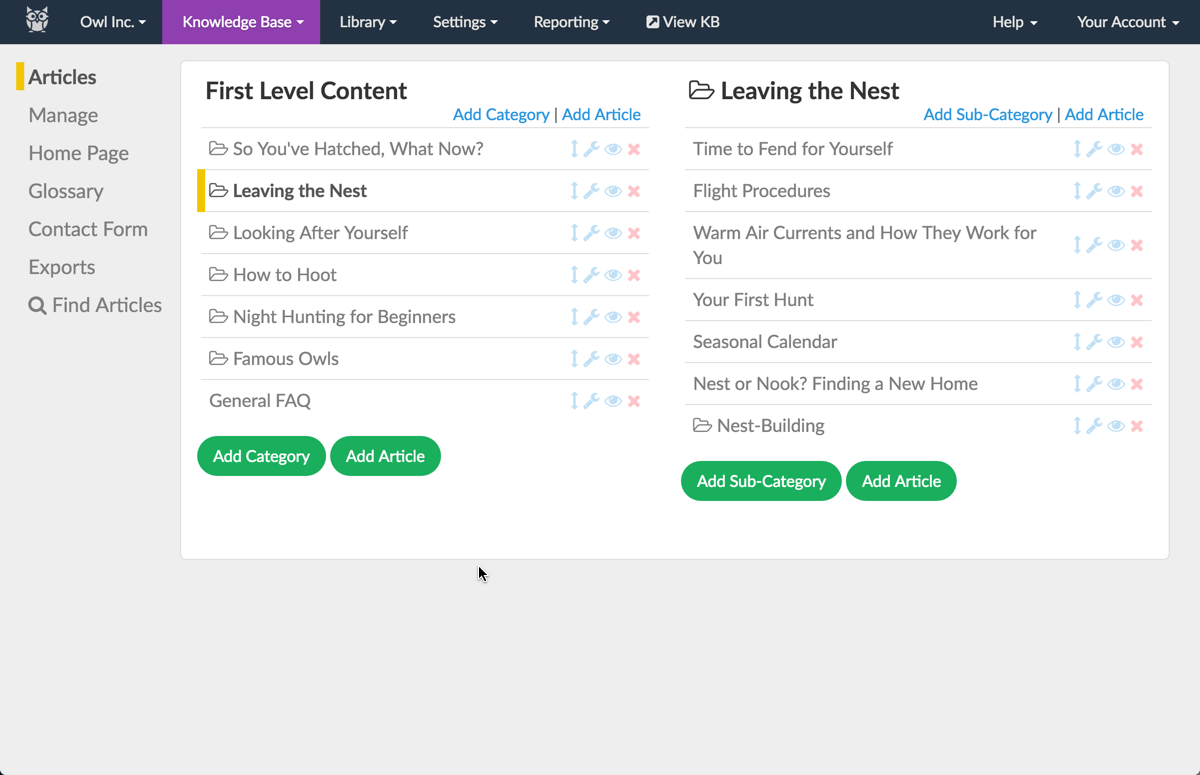Click the highlighted yellow marker beside "Leaving the Nest"

[x=200, y=190]
